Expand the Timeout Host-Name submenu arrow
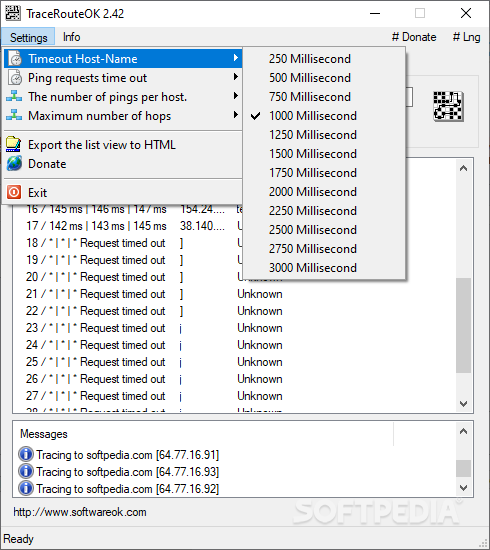The height and width of the screenshot is (550, 490). (x=236, y=58)
